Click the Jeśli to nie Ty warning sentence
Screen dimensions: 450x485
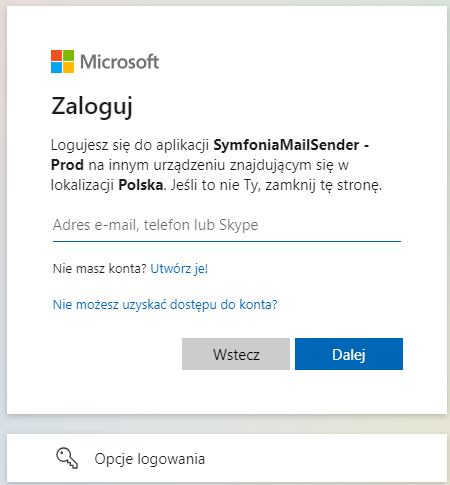276,185
